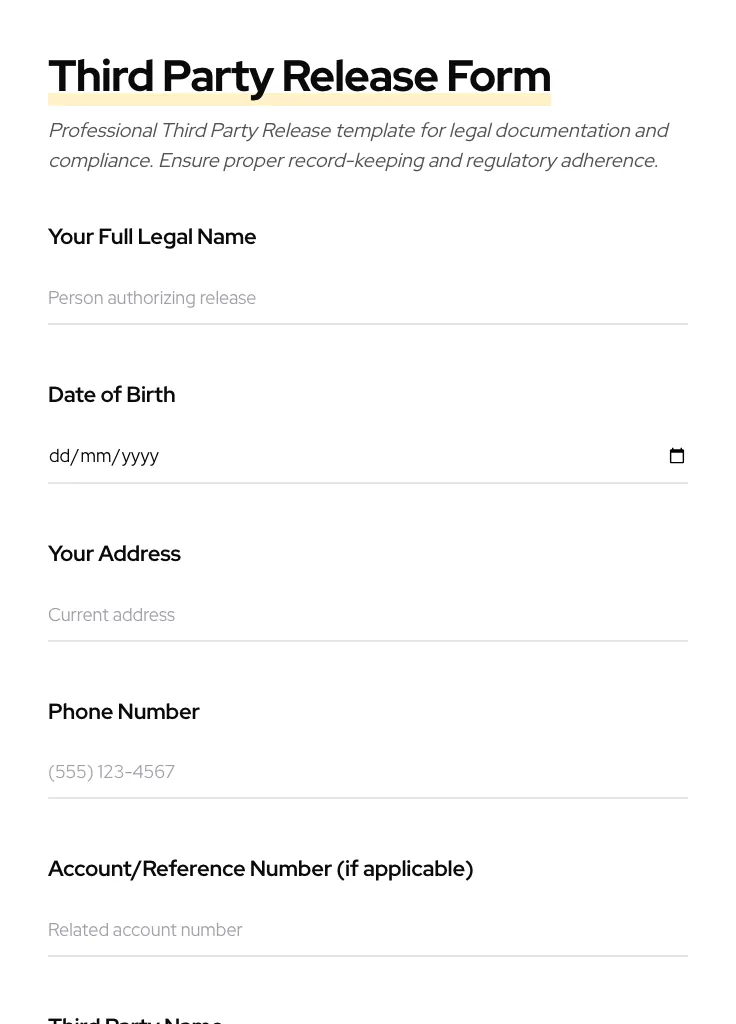Click the "Phone Number" label

[124, 712]
